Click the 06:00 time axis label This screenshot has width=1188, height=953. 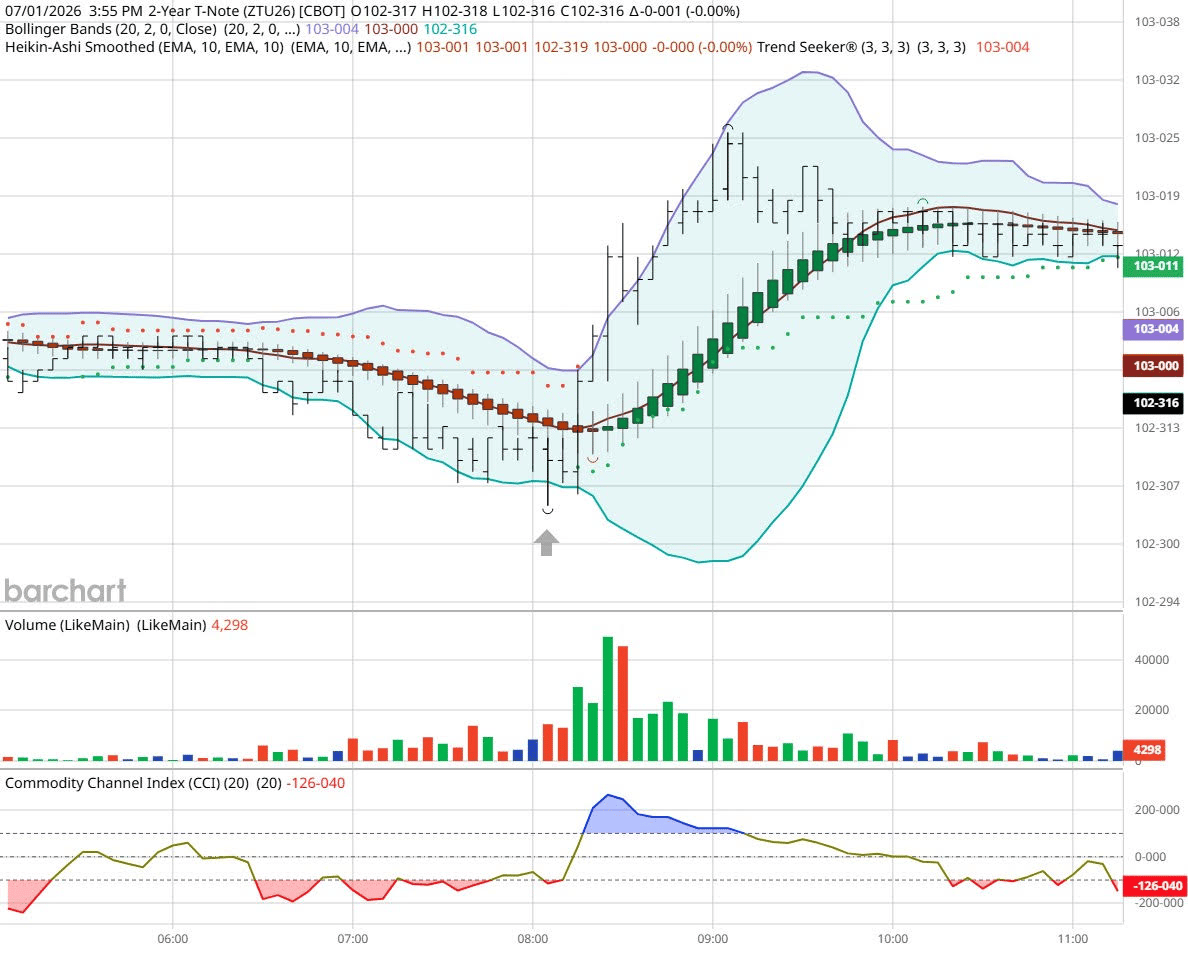click(x=173, y=939)
